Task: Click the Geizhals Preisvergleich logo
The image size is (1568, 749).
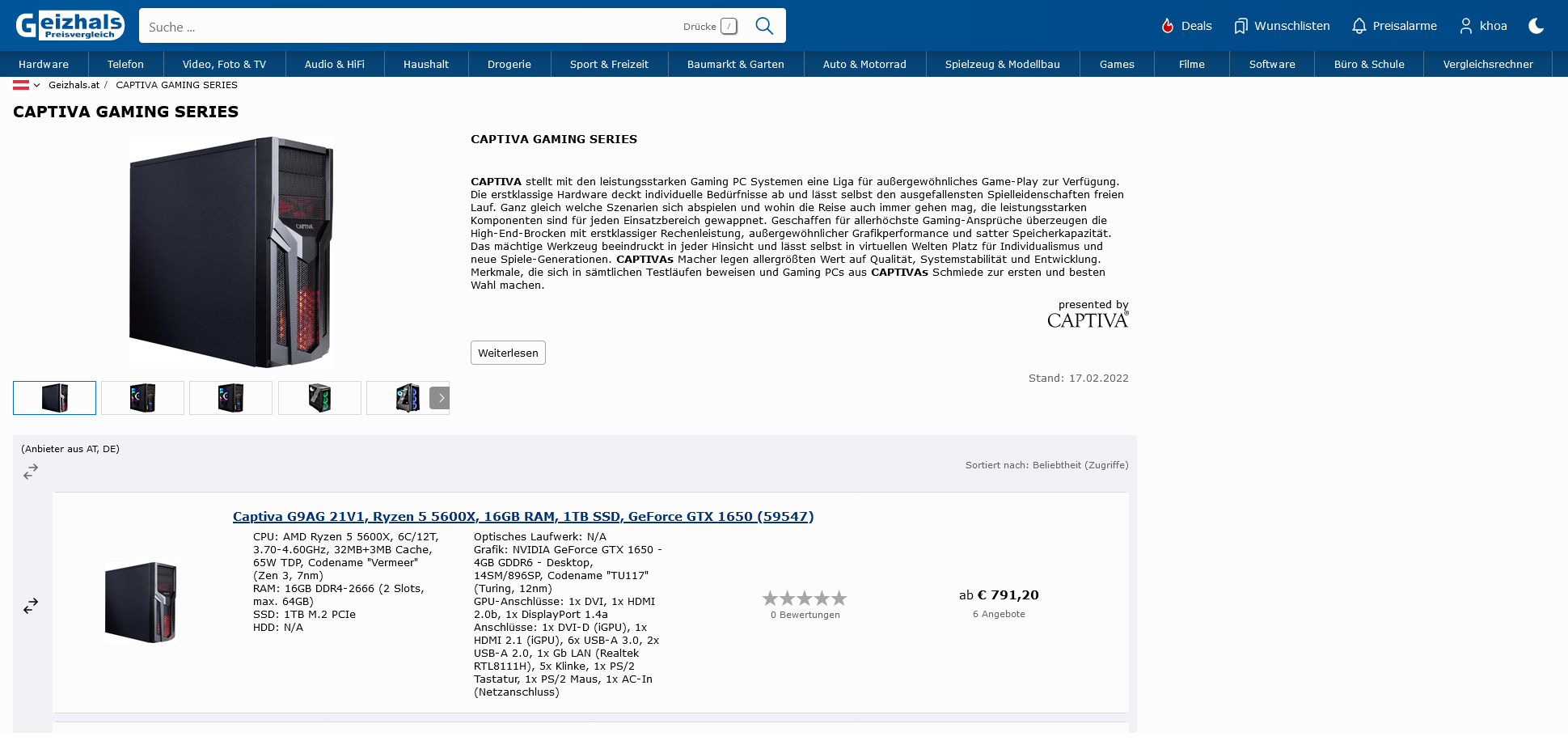Action: [x=70, y=25]
